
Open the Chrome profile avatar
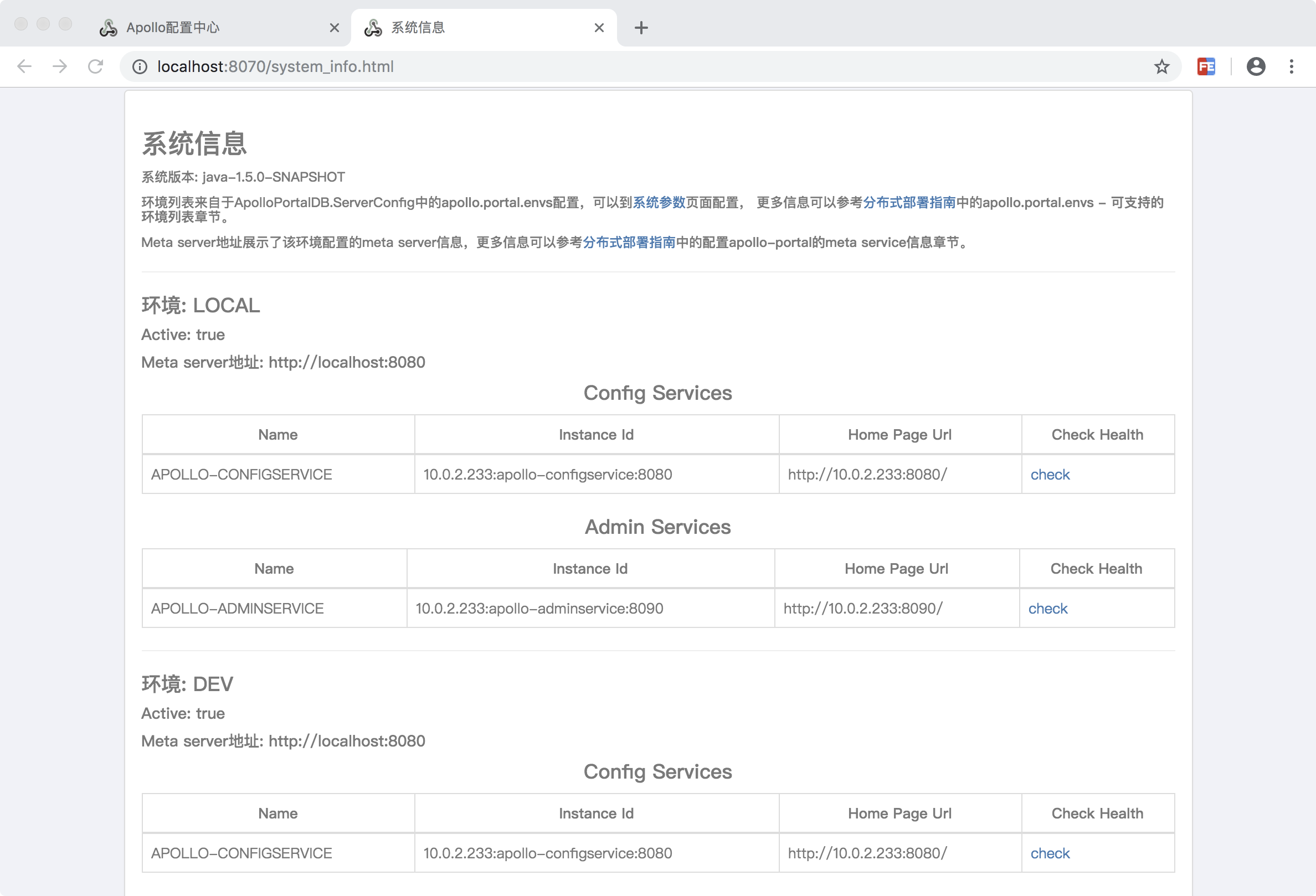[x=1256, y=67]
